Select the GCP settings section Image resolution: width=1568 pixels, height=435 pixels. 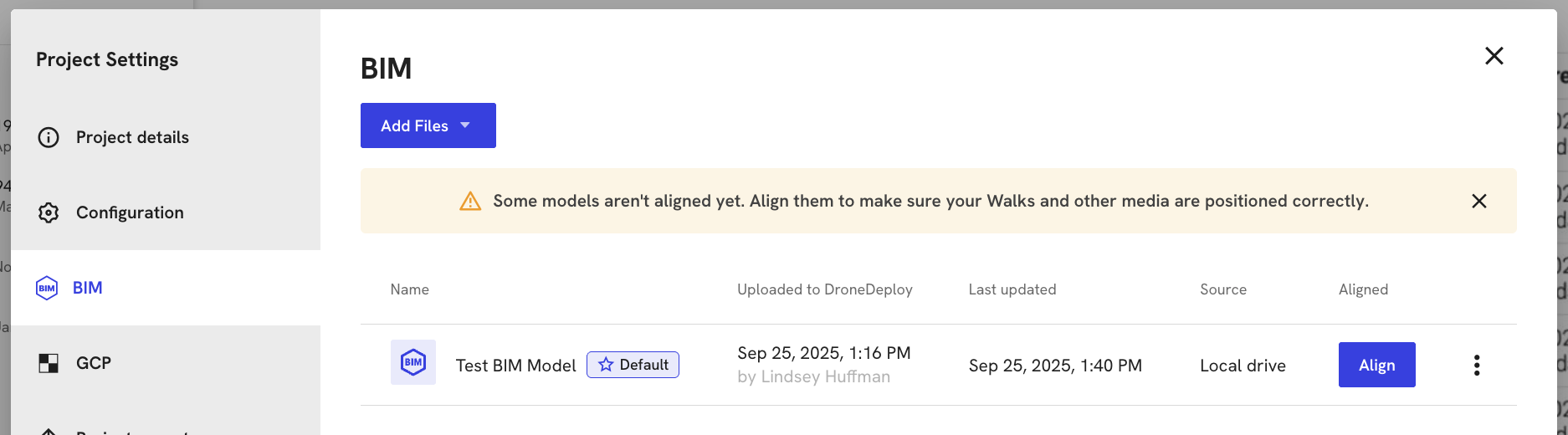pos(94,363)
